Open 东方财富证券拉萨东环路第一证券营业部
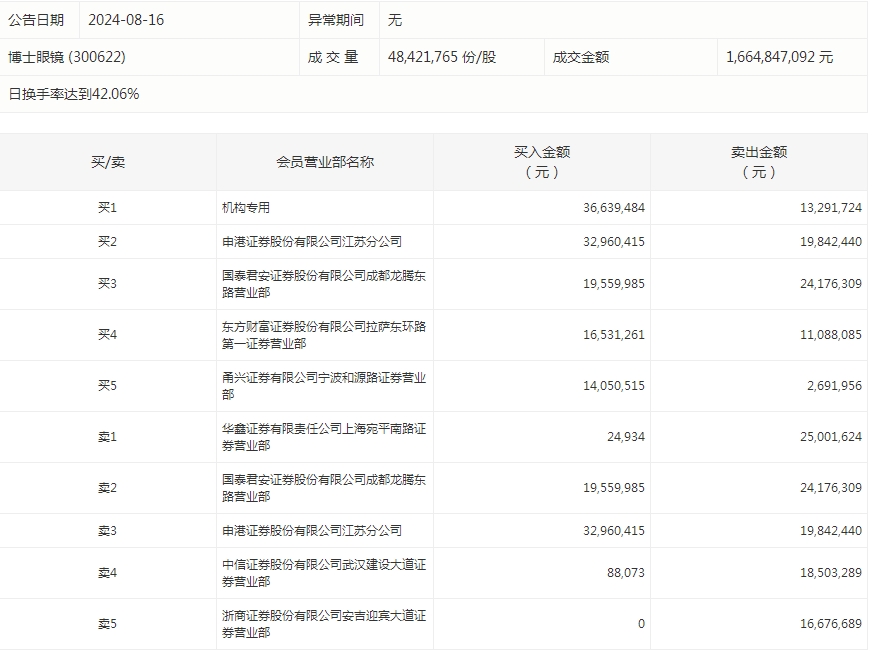 click(324, 335)
